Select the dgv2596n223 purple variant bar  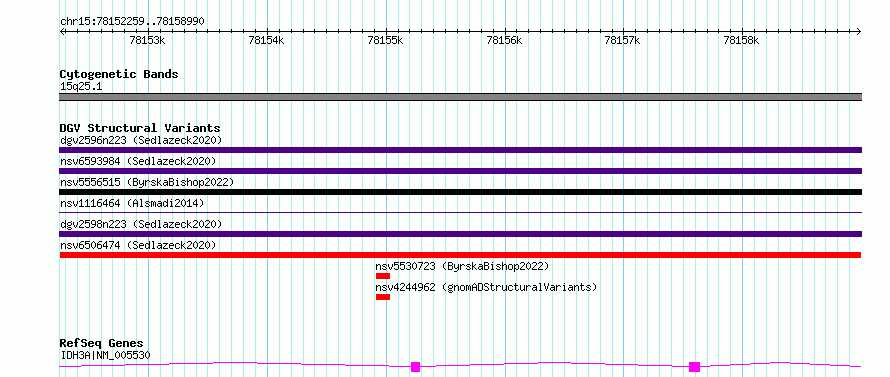coord(460,150)
